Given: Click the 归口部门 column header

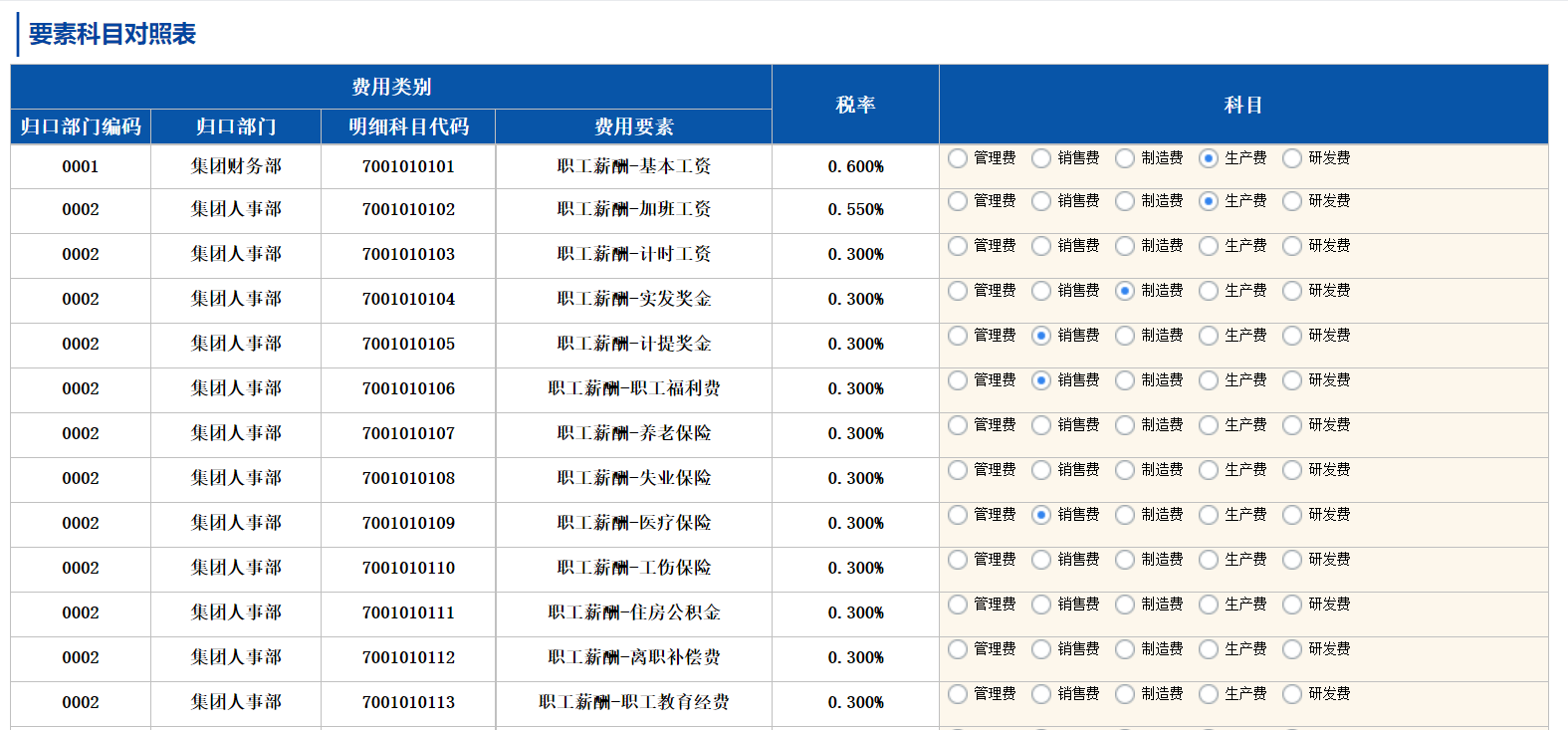Looking at the screenshot, I should pos(236,126).
